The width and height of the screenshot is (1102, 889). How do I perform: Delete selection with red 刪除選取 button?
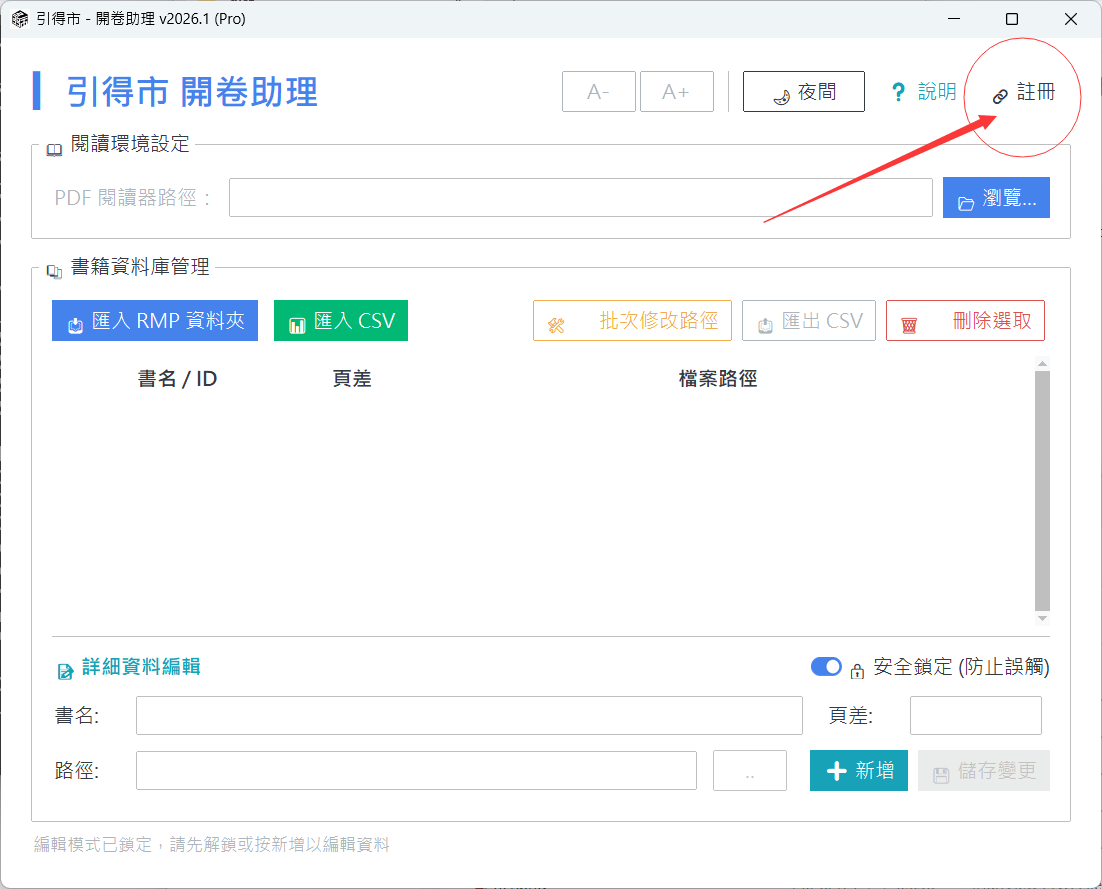(965, 321)
